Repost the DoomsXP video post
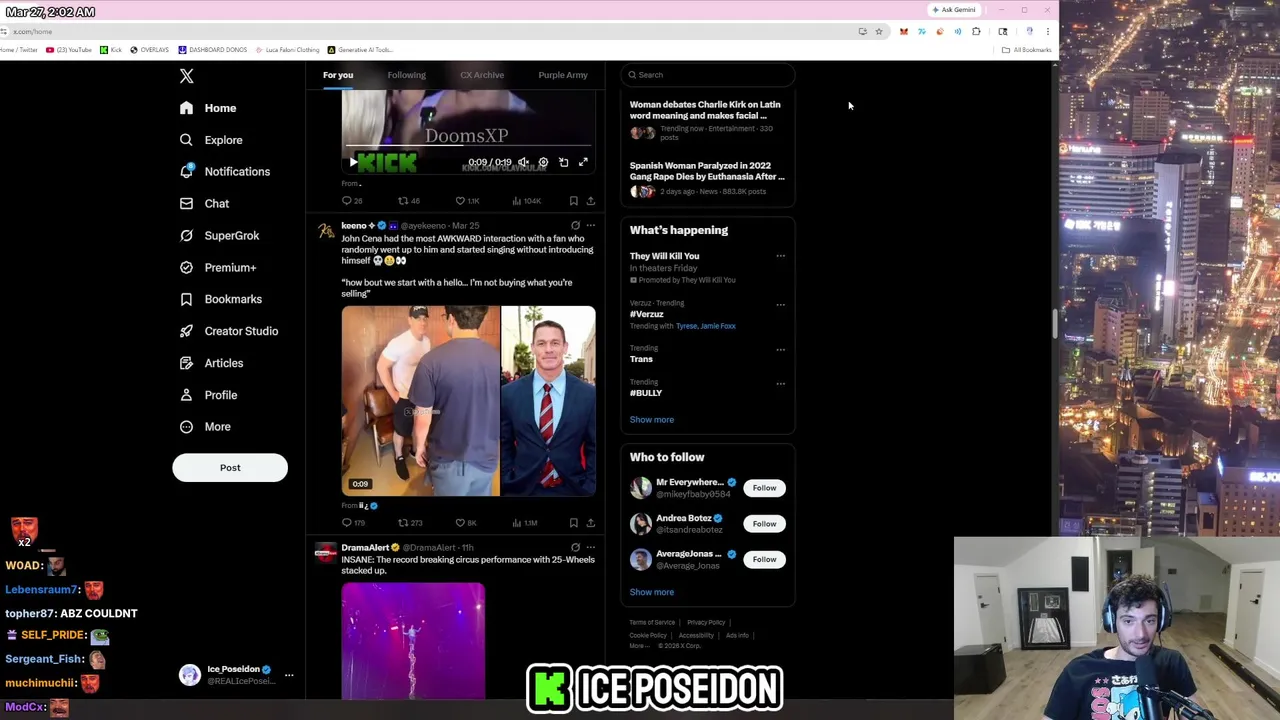This screenshot has width=1280, height=720. (x=409, y=201)
